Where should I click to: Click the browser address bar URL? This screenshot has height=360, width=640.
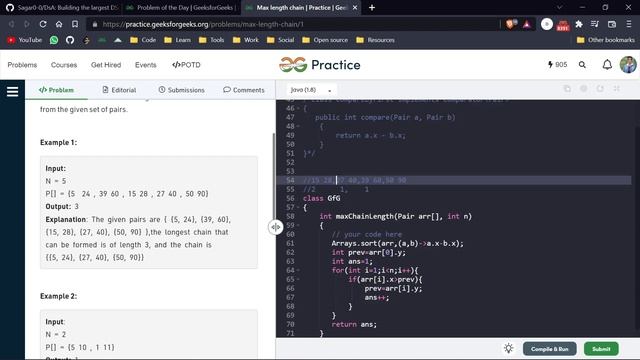click(203, 24)
